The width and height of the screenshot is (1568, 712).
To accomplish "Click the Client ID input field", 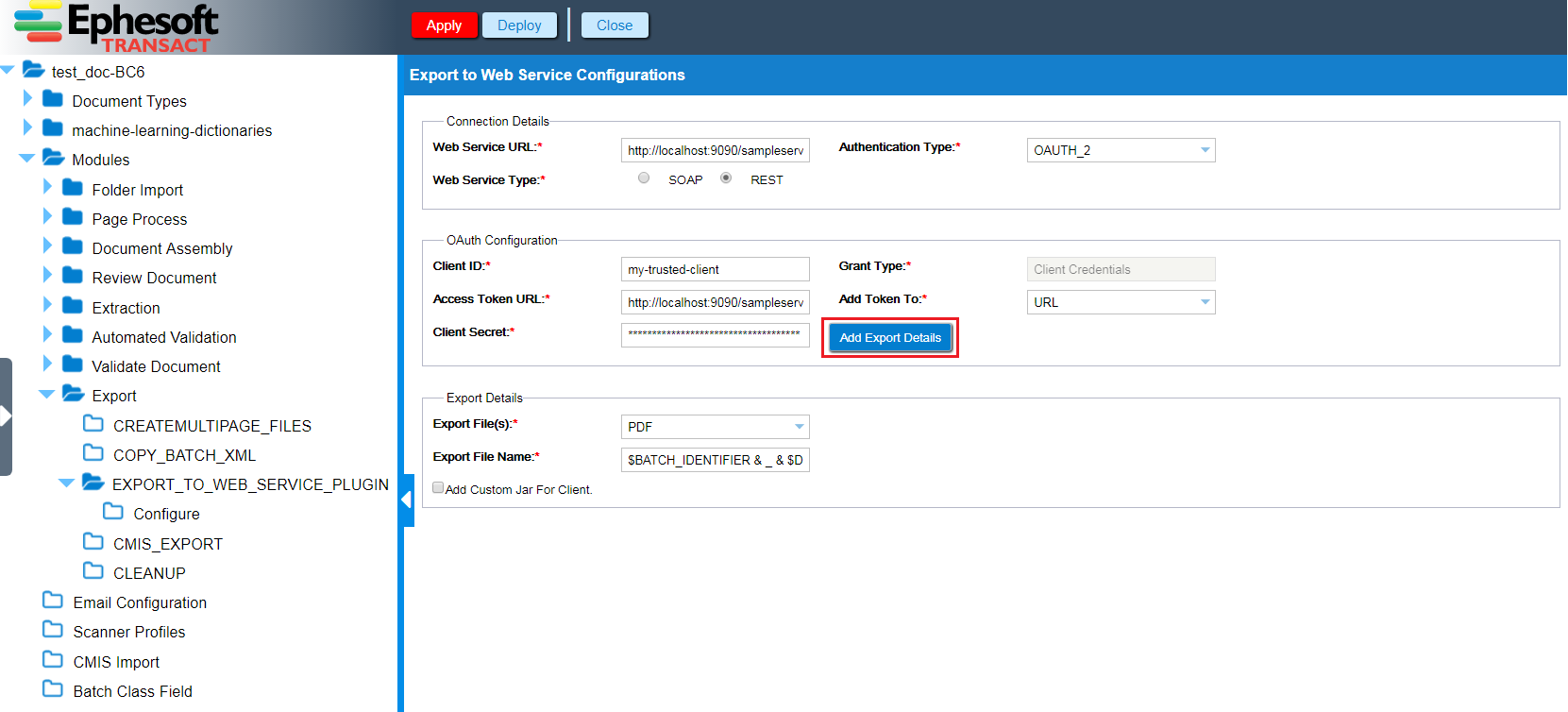I will (716, 269).
